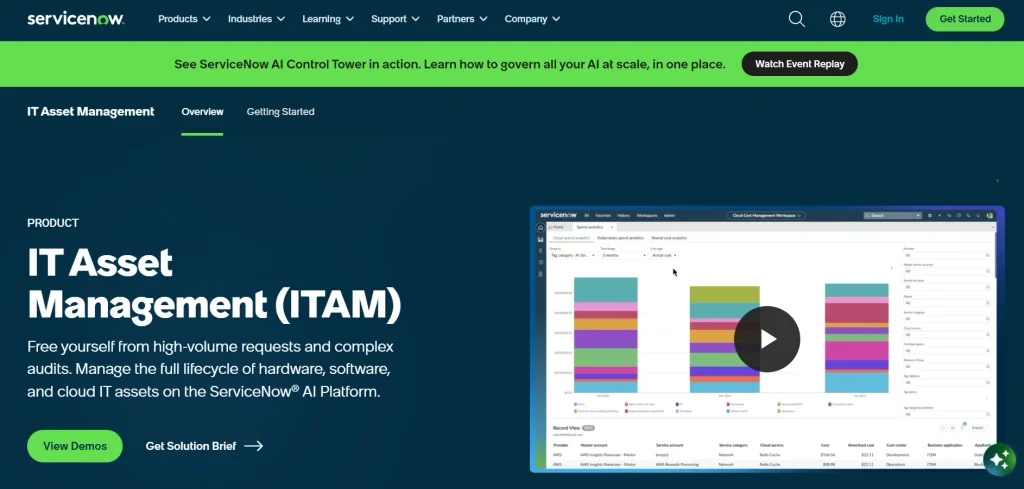Click the ServiceNow logo
The height and width of the screenshot is (489, 1024).
76,19
